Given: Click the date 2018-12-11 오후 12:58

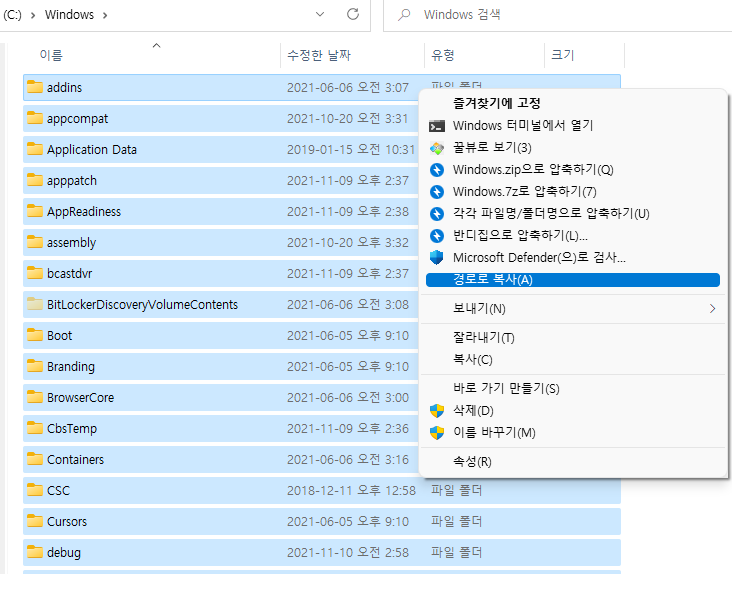Looking at the screenshot, I should [x=351, y=491].
